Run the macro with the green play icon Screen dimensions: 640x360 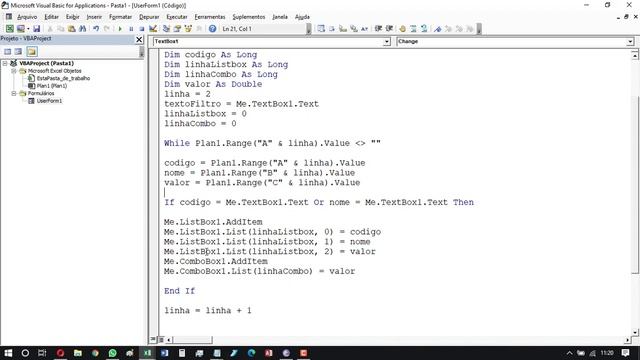pos(120,29)
